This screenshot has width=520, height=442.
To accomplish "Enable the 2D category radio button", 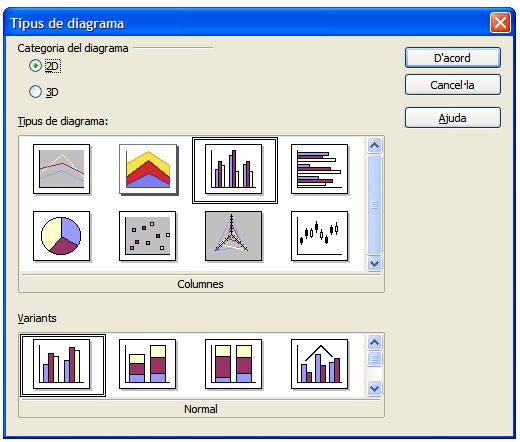I will (x=35, y=66).
